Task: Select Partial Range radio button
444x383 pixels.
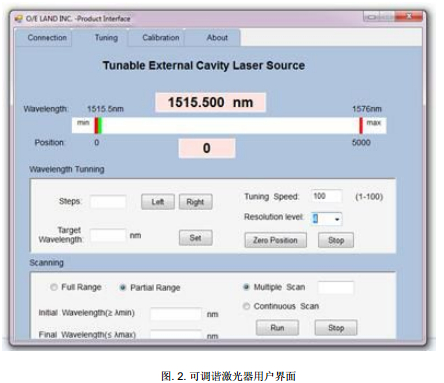Action: (x=123, y=287)
